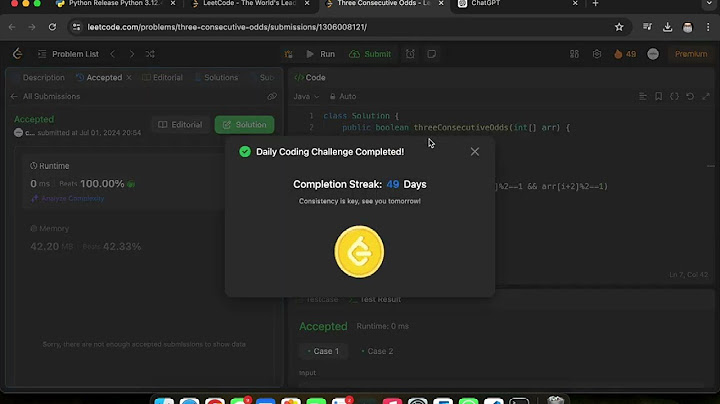
Task: Switch to Python Release browser tab
Action: point(115,4)
